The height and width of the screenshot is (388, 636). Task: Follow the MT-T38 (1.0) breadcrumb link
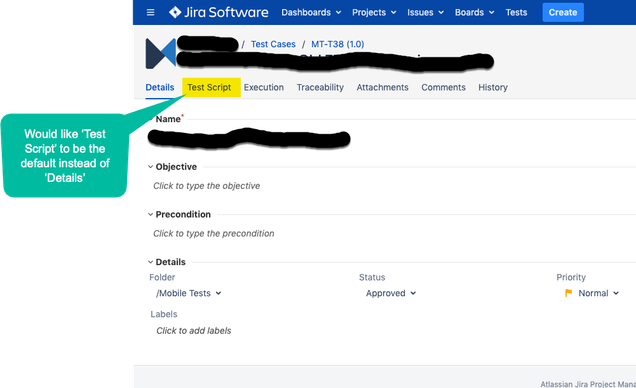(337, 44)
